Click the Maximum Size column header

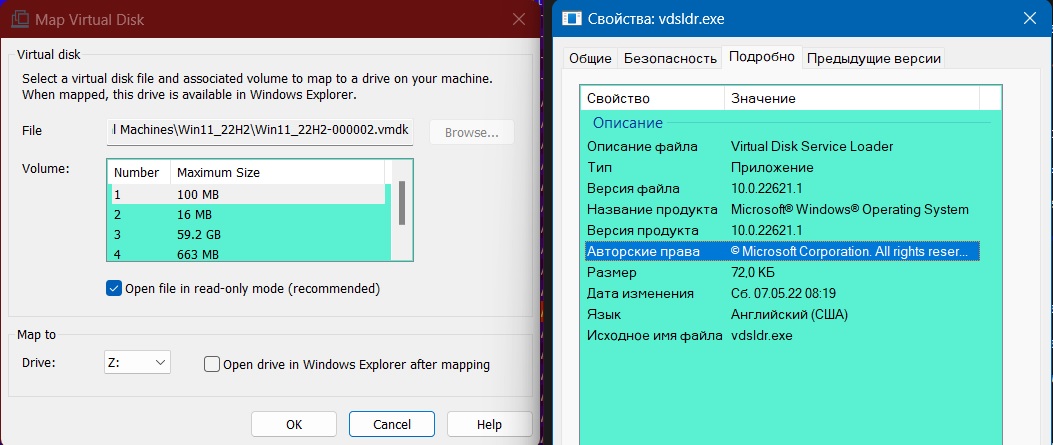(x=278, y=172)
